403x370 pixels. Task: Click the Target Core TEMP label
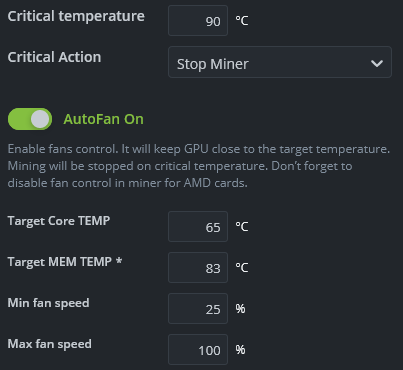coord(59,221)
